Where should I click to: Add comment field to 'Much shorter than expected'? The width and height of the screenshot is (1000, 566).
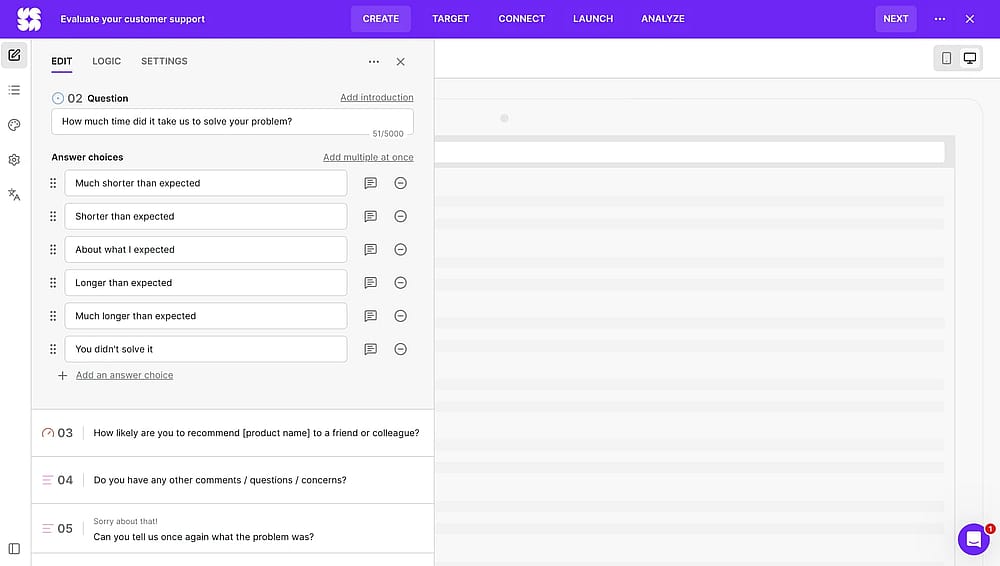pos(371,183)
